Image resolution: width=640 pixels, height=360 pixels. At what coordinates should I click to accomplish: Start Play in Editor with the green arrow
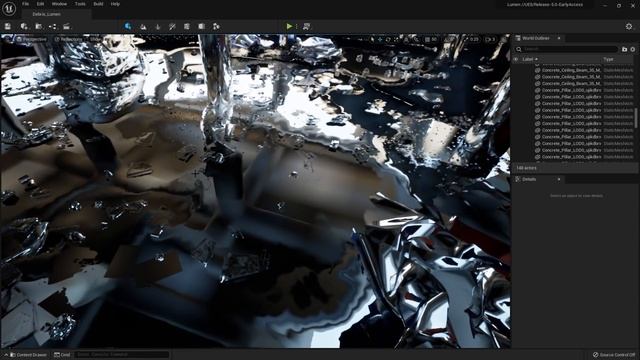pos(289,27)
